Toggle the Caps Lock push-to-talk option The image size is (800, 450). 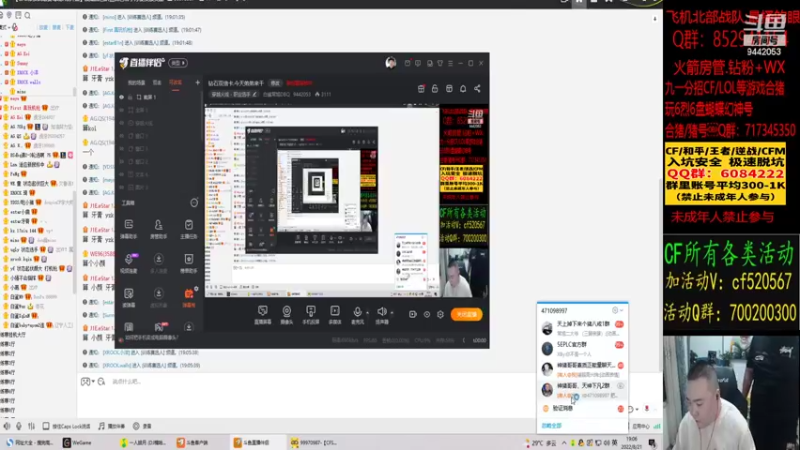pos(66,426)
